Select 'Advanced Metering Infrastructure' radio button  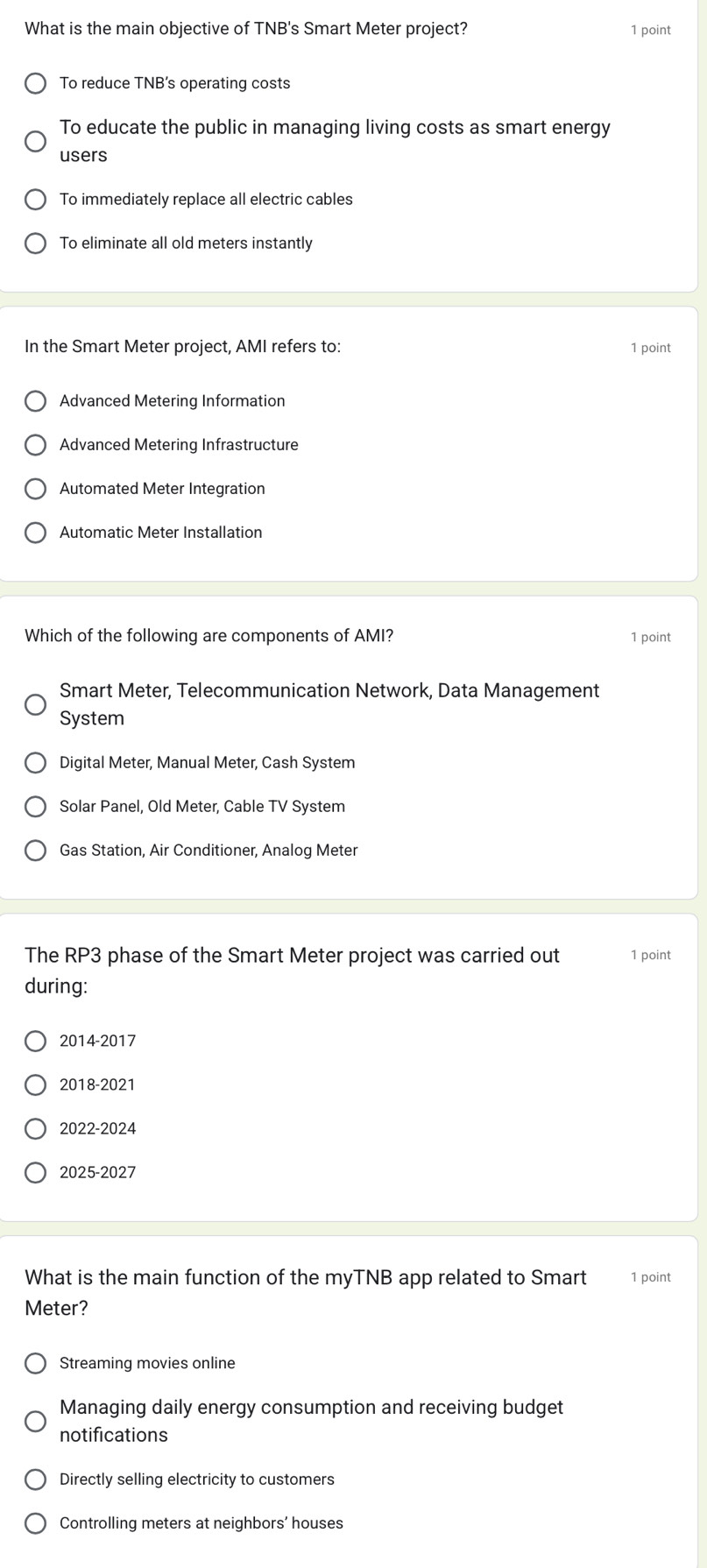coord(35,445)
